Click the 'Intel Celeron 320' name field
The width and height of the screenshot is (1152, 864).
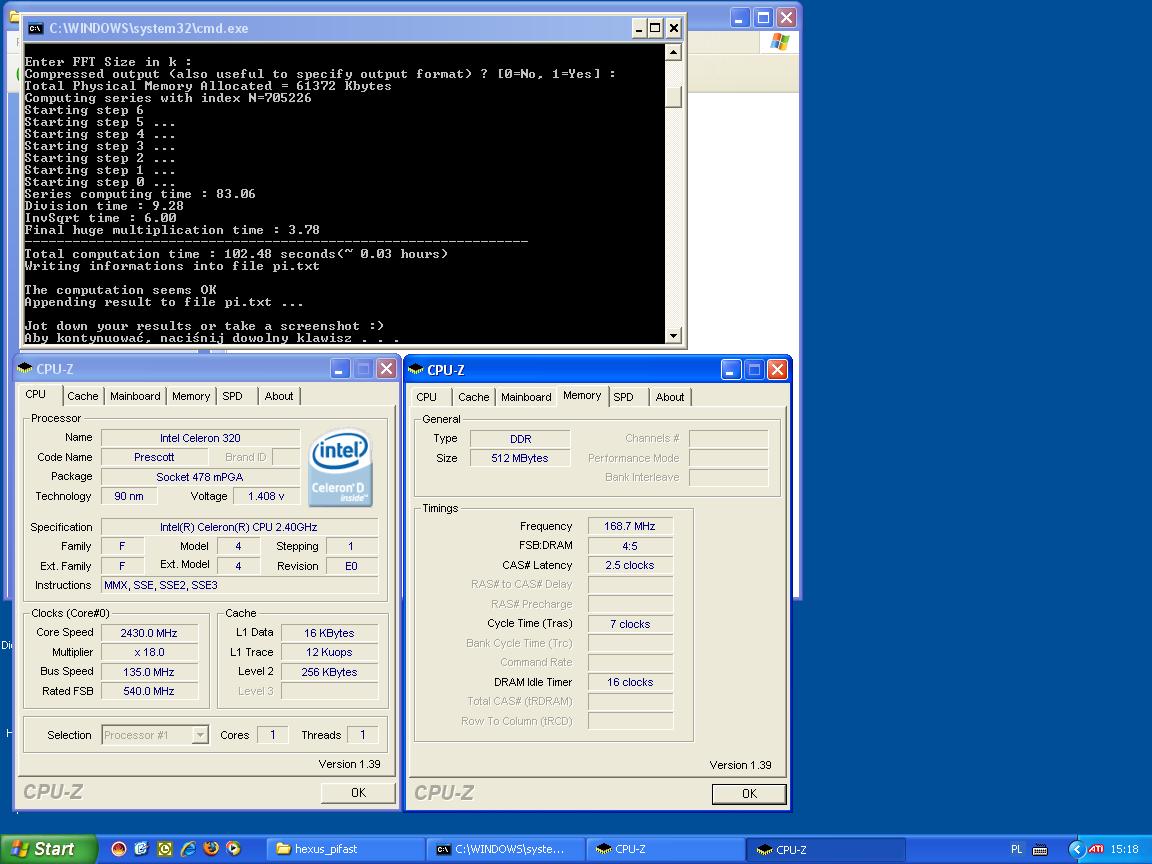tap(200, 438)
